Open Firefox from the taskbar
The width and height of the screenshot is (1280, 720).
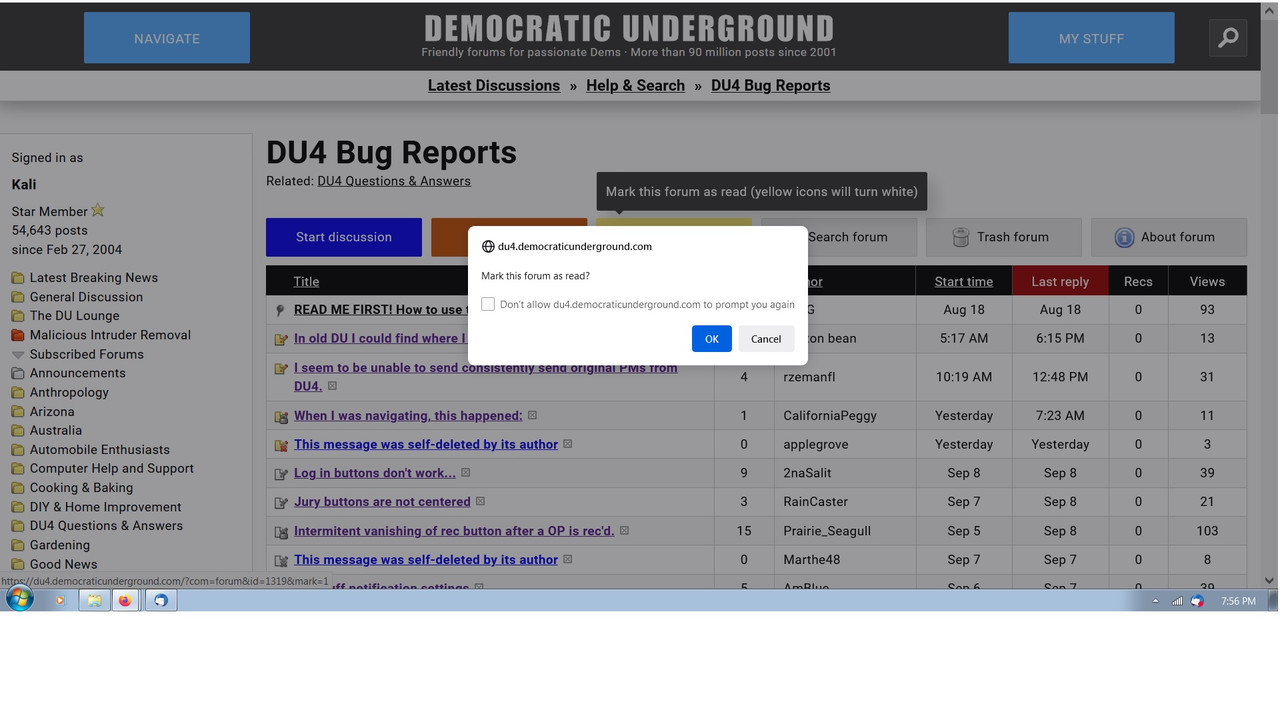point(125,601)
